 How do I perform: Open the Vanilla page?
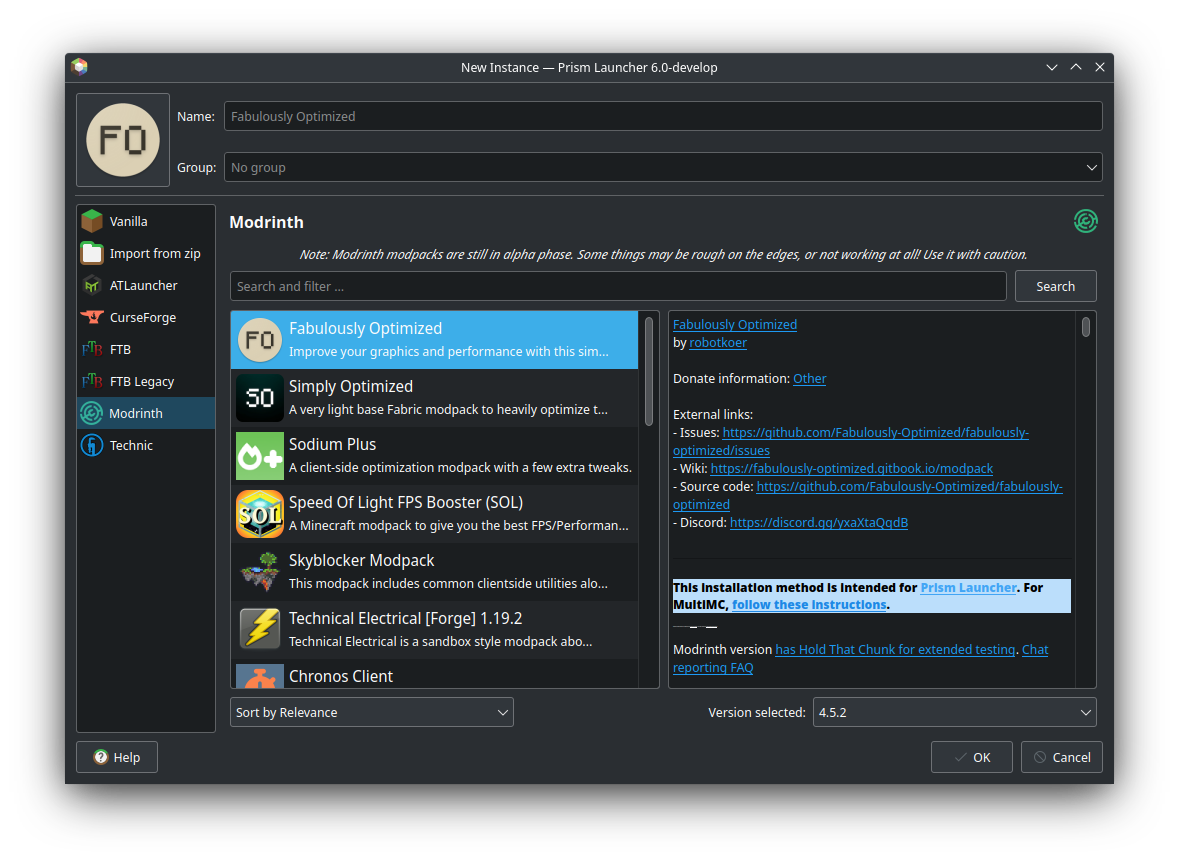(146, 221)
